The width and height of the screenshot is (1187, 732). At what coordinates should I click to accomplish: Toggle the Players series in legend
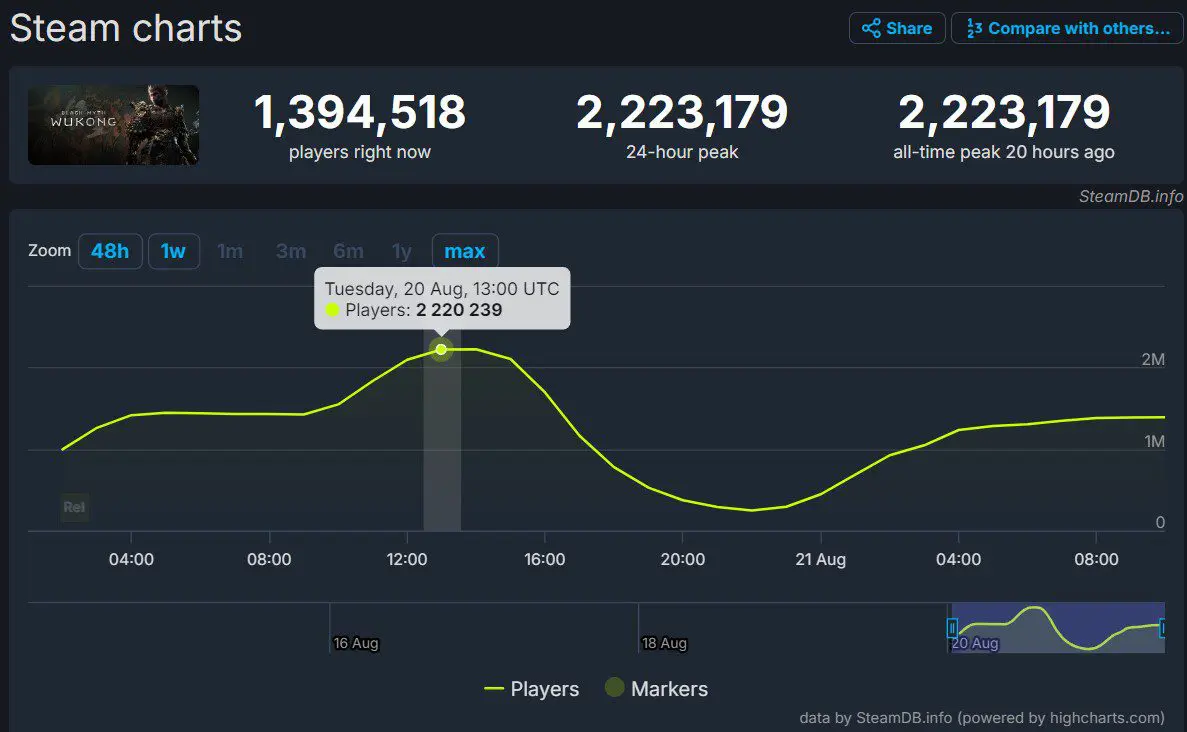[x=531, y=689]
